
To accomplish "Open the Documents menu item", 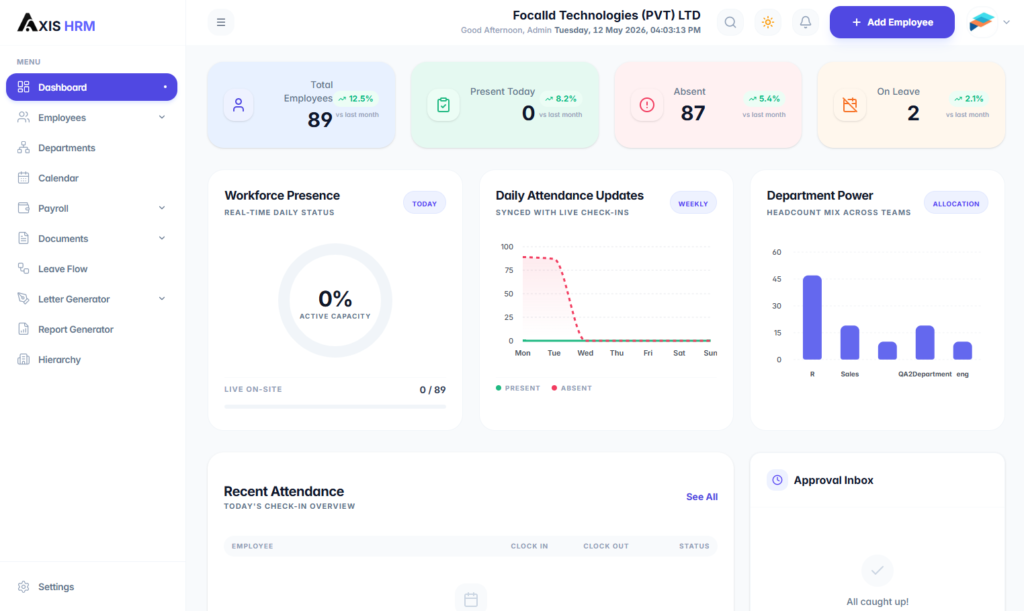I will (91, 238).
